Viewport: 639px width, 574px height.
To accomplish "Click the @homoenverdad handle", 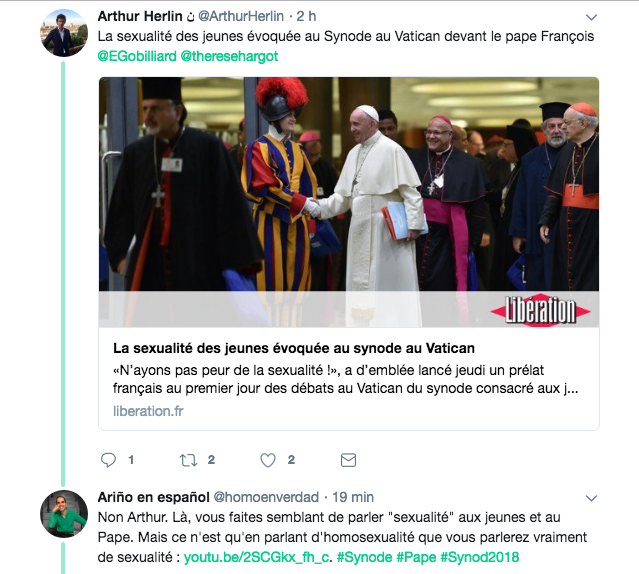I will click(266, 497).
